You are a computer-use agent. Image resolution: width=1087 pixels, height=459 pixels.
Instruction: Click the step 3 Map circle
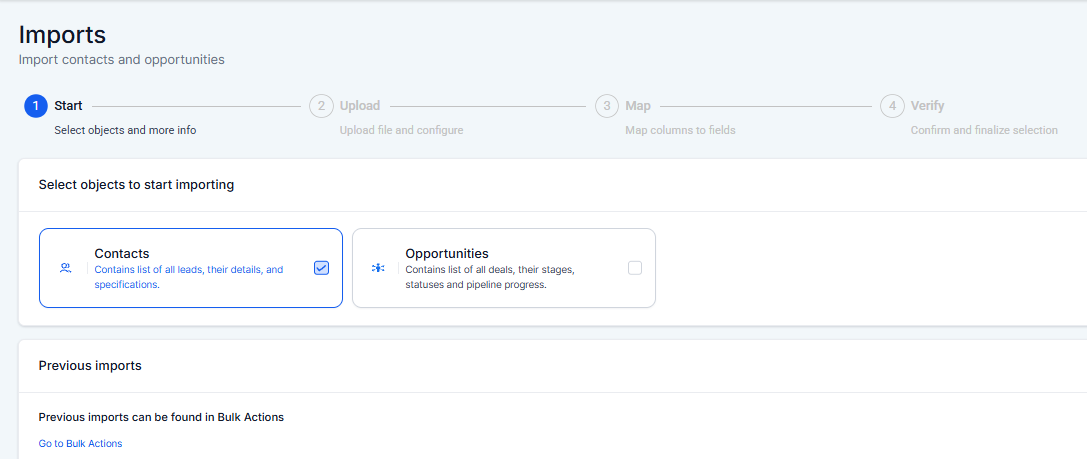click(607, 106)
